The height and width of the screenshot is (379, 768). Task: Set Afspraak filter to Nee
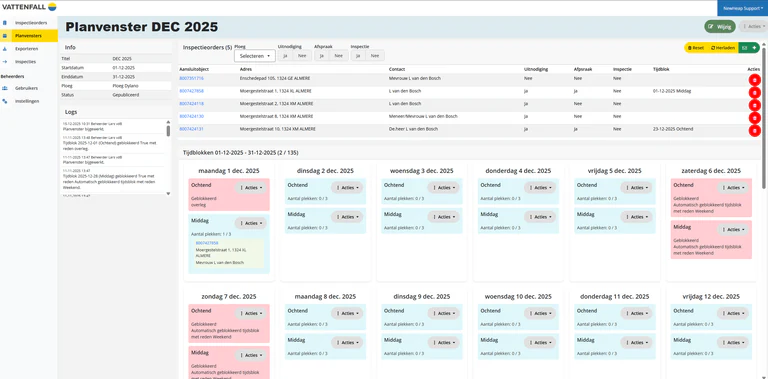pos(338,56)
